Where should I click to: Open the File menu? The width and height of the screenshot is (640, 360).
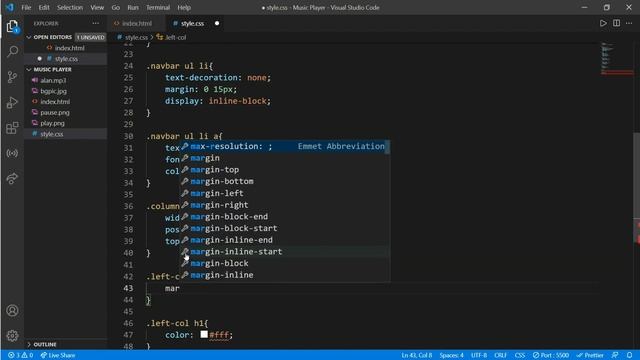pos(26,7)
